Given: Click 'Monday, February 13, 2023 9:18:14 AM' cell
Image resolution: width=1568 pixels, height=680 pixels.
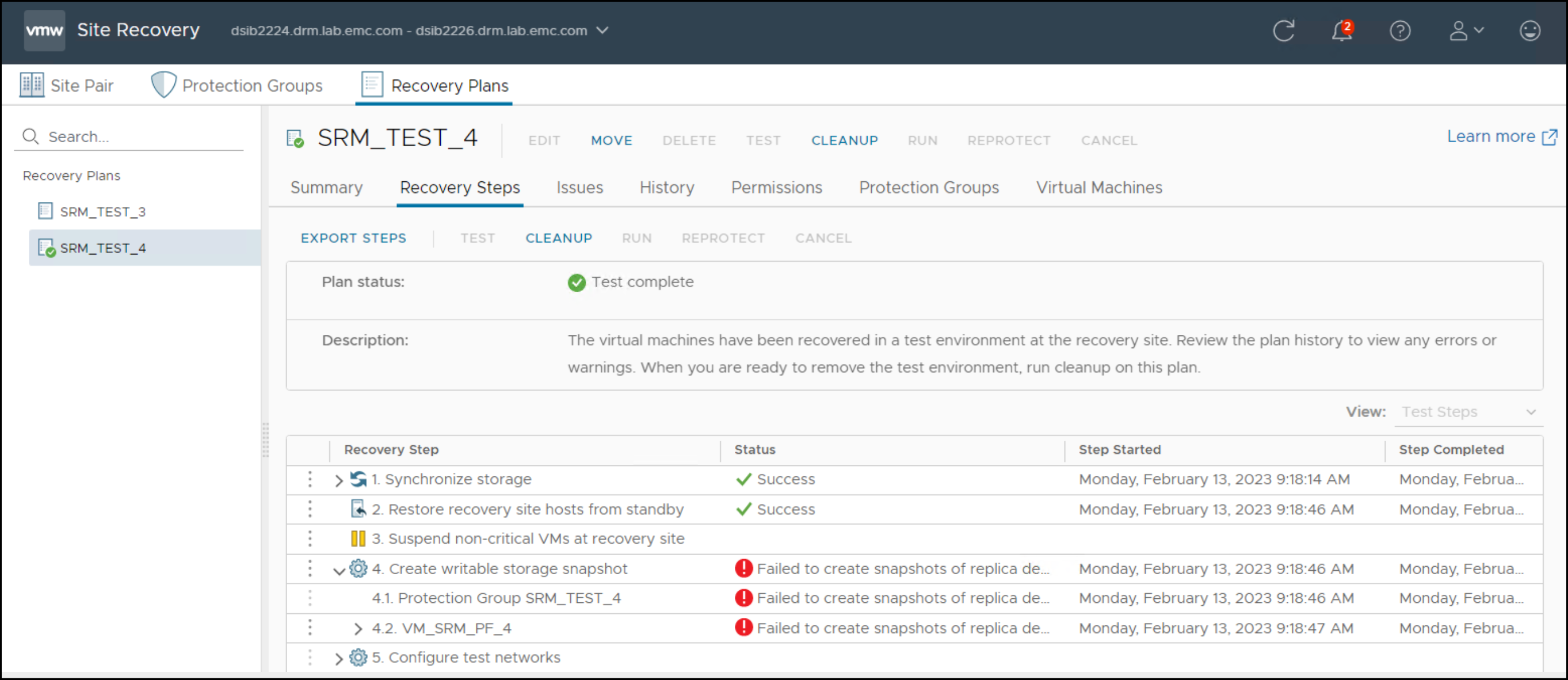Looking at the screenshot, I should (x=1214, y=480).
